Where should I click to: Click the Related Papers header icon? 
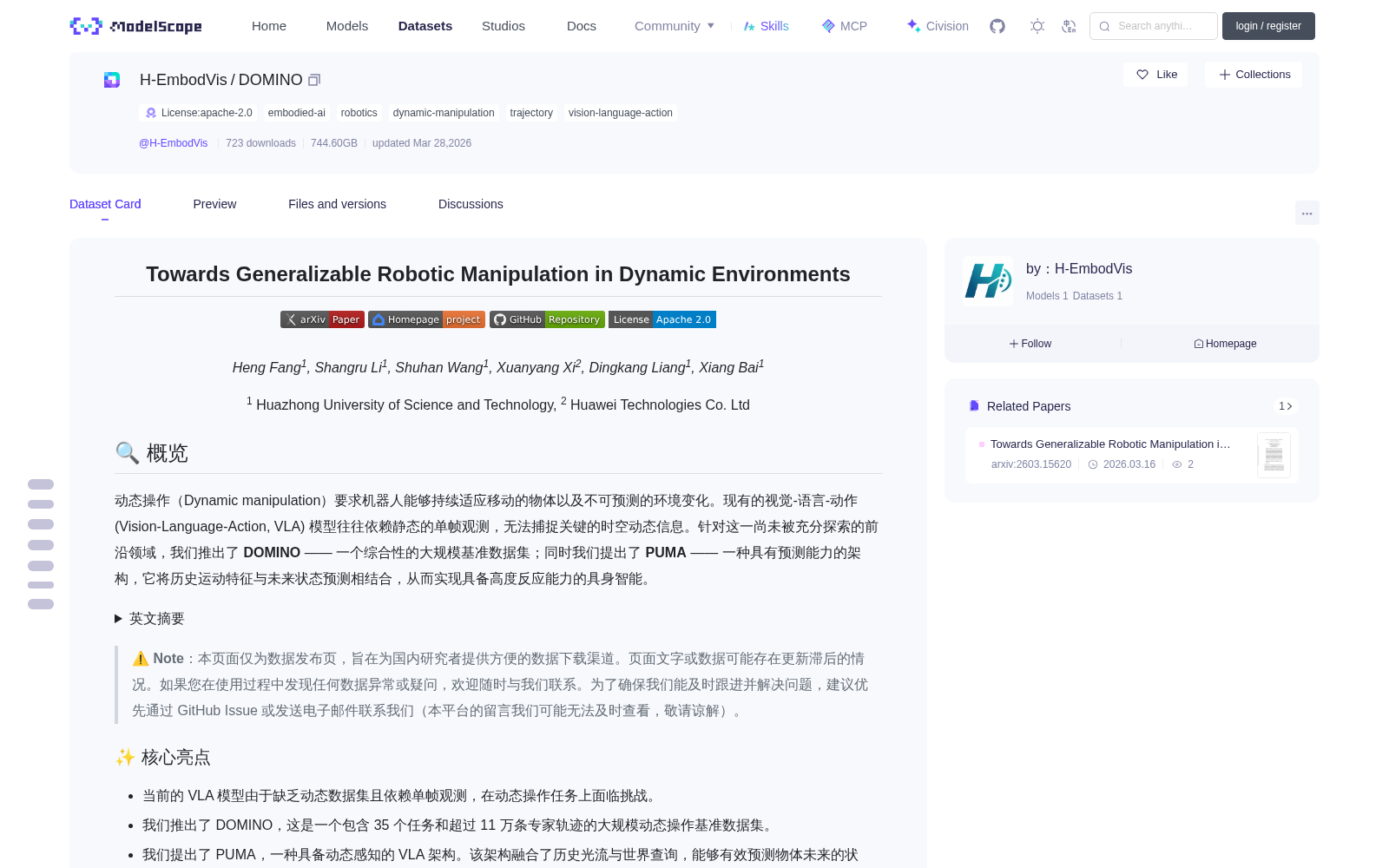click(x=974, y=406)
